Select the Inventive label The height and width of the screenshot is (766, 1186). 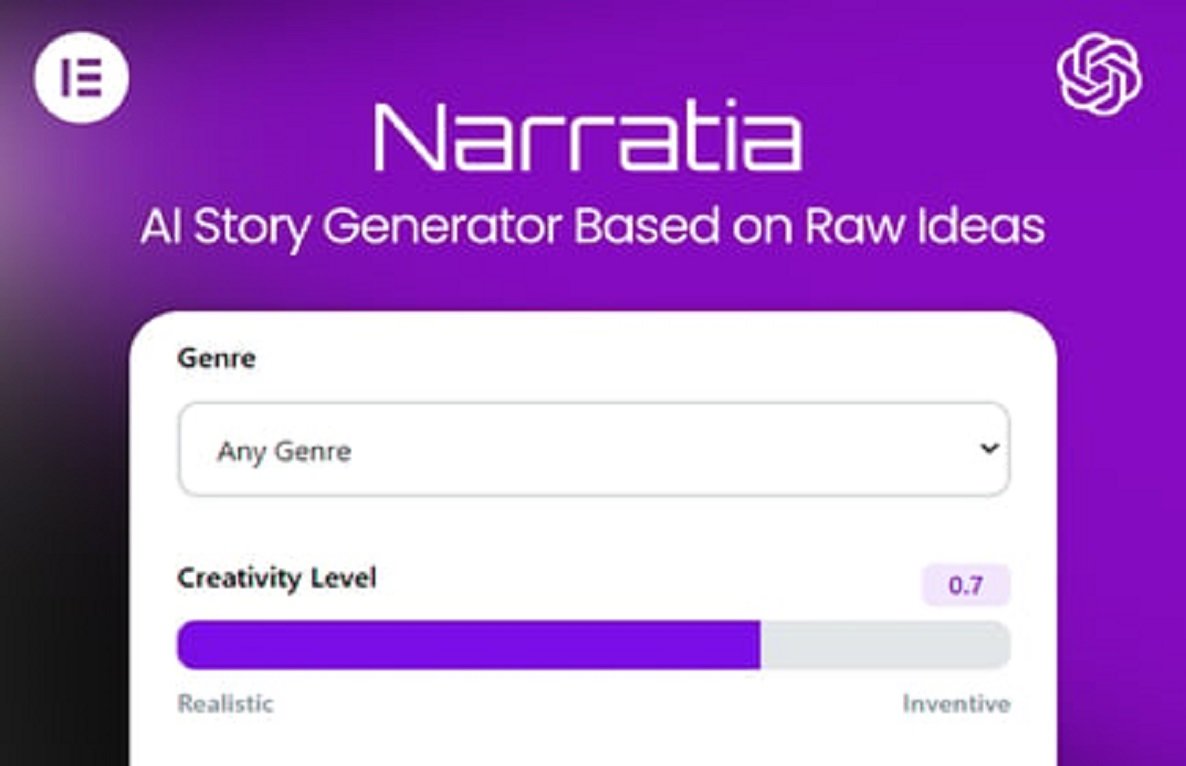coord(954,703)
